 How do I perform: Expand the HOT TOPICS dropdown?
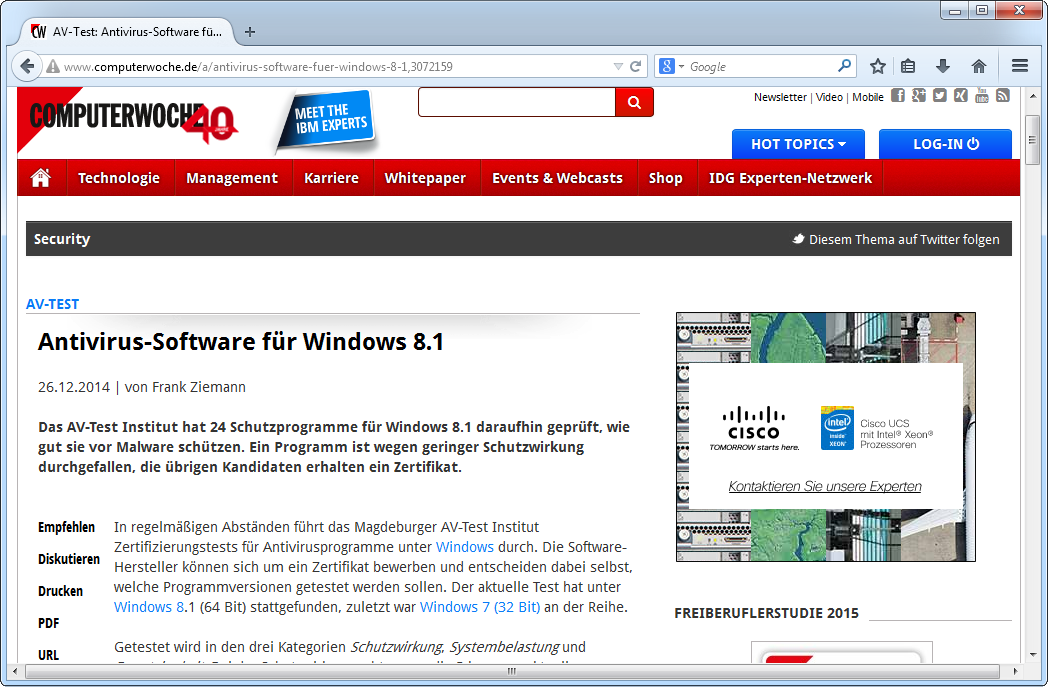798,144
